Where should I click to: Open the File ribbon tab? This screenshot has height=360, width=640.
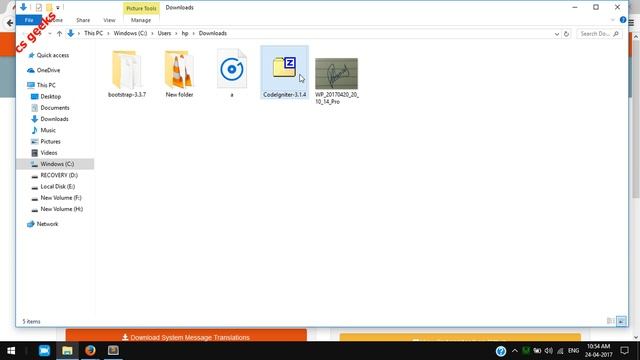[x=29, y=20]
